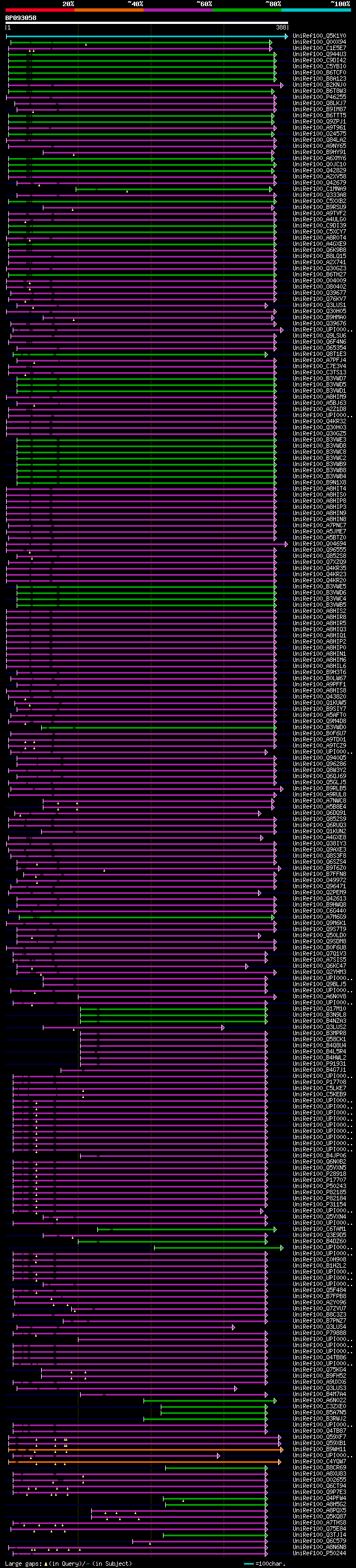
Task: Click the orange alignment bar for B9WH11
Action: pos(146,1449)
